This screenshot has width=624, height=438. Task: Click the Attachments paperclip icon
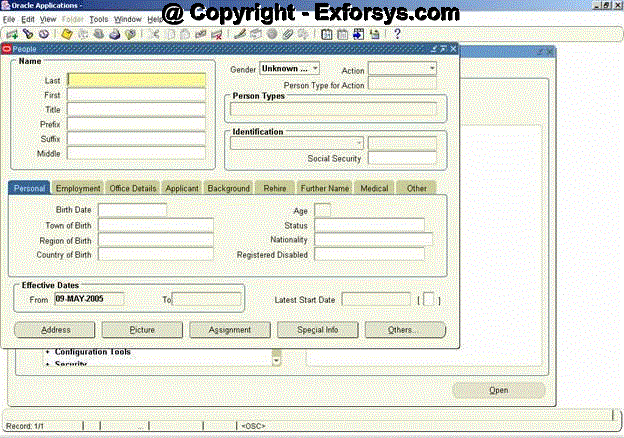pyautogui.click(x=288, y=33)
